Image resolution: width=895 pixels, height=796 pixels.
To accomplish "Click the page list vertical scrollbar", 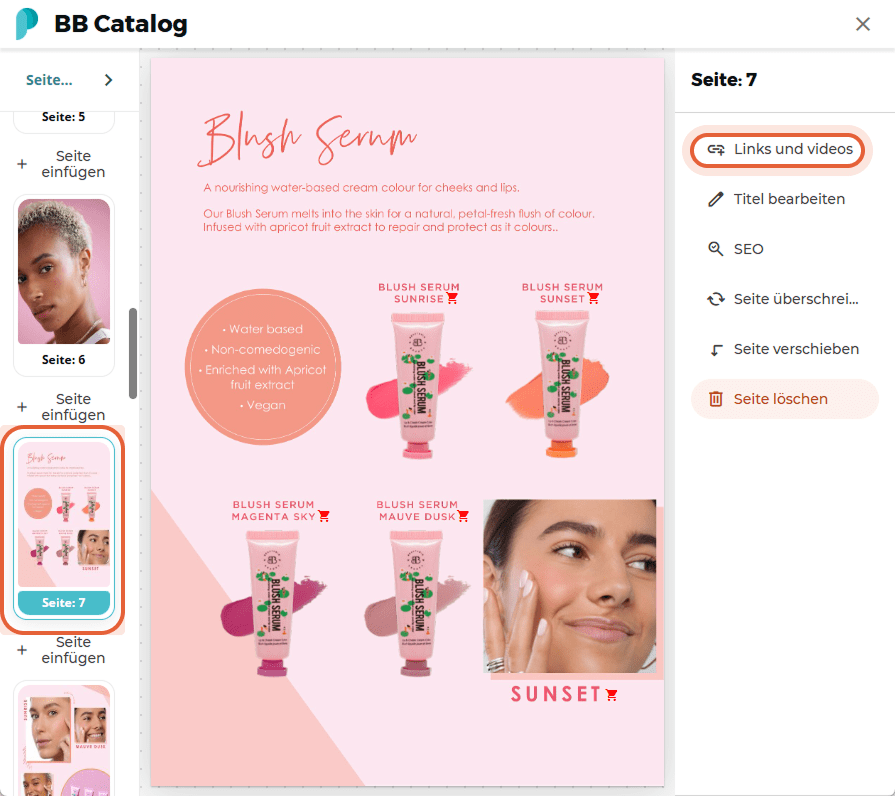I will [x=133, y=354].
